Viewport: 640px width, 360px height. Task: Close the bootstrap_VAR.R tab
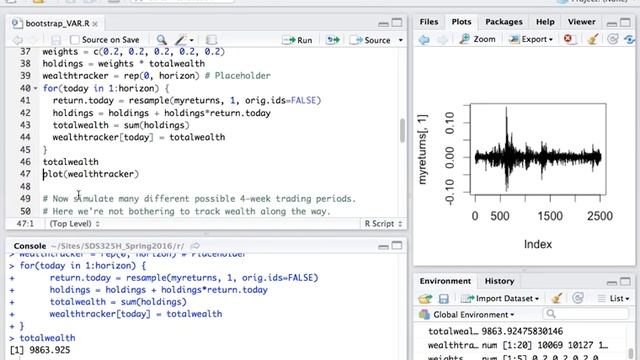point(95,24)
